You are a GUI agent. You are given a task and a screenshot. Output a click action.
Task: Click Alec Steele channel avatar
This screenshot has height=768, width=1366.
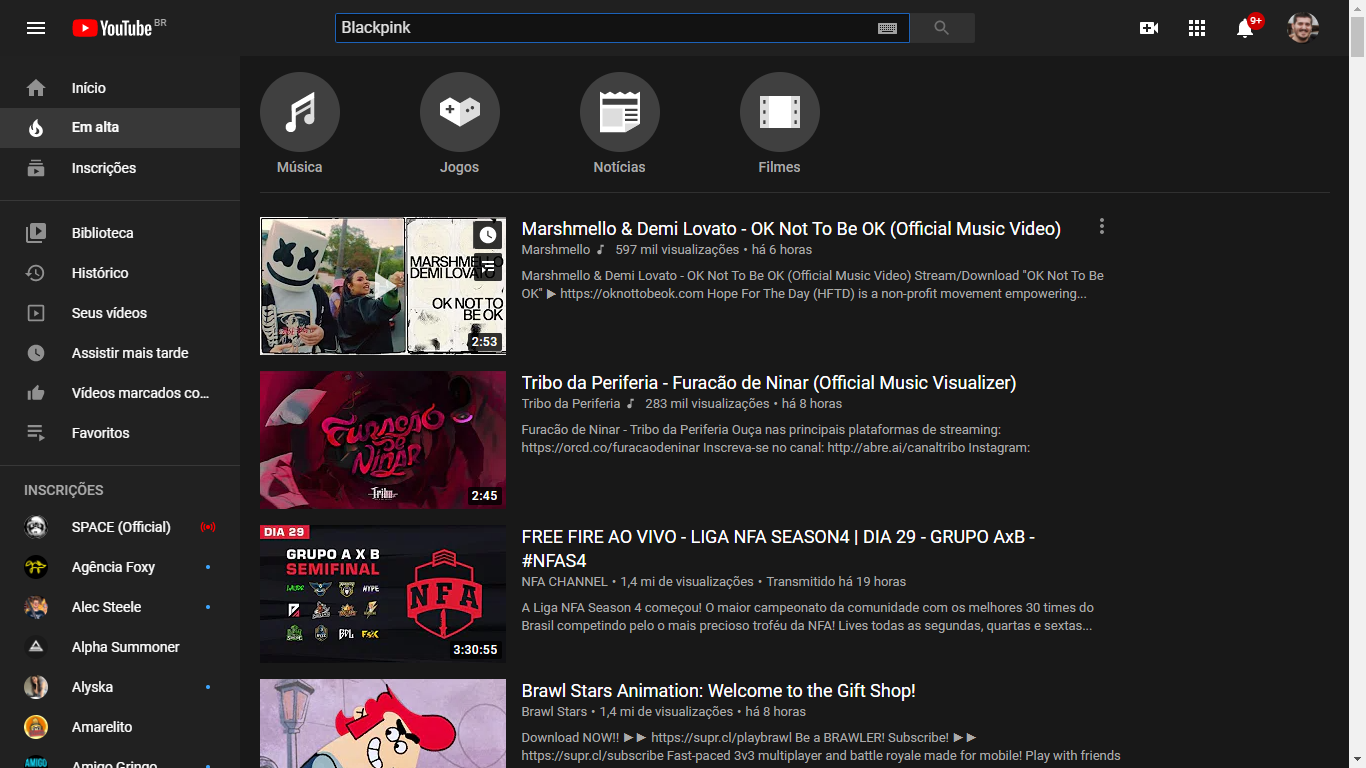coord(36,607)
